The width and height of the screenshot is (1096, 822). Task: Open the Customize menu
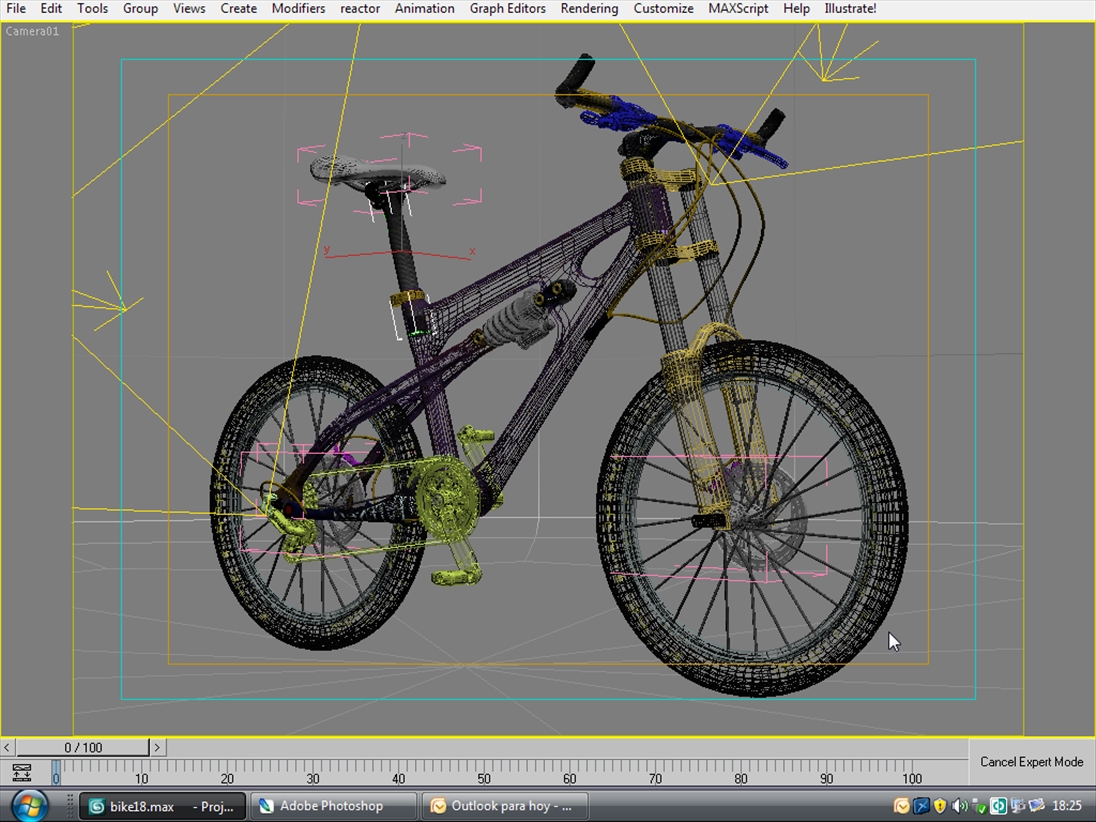click(x=663, y=8)
